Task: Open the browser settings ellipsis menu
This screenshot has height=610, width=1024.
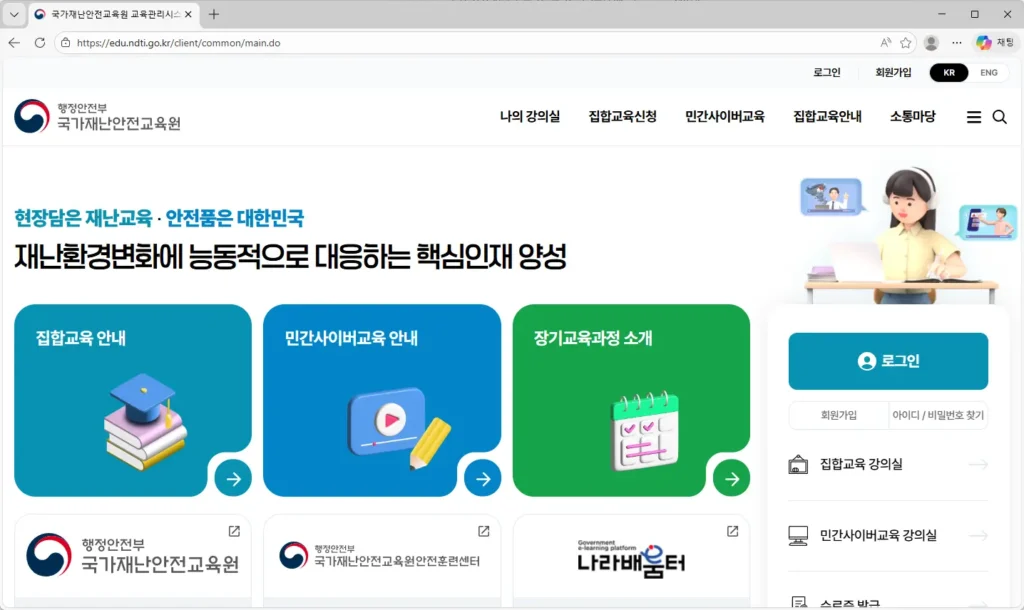Action: [956, 43]
